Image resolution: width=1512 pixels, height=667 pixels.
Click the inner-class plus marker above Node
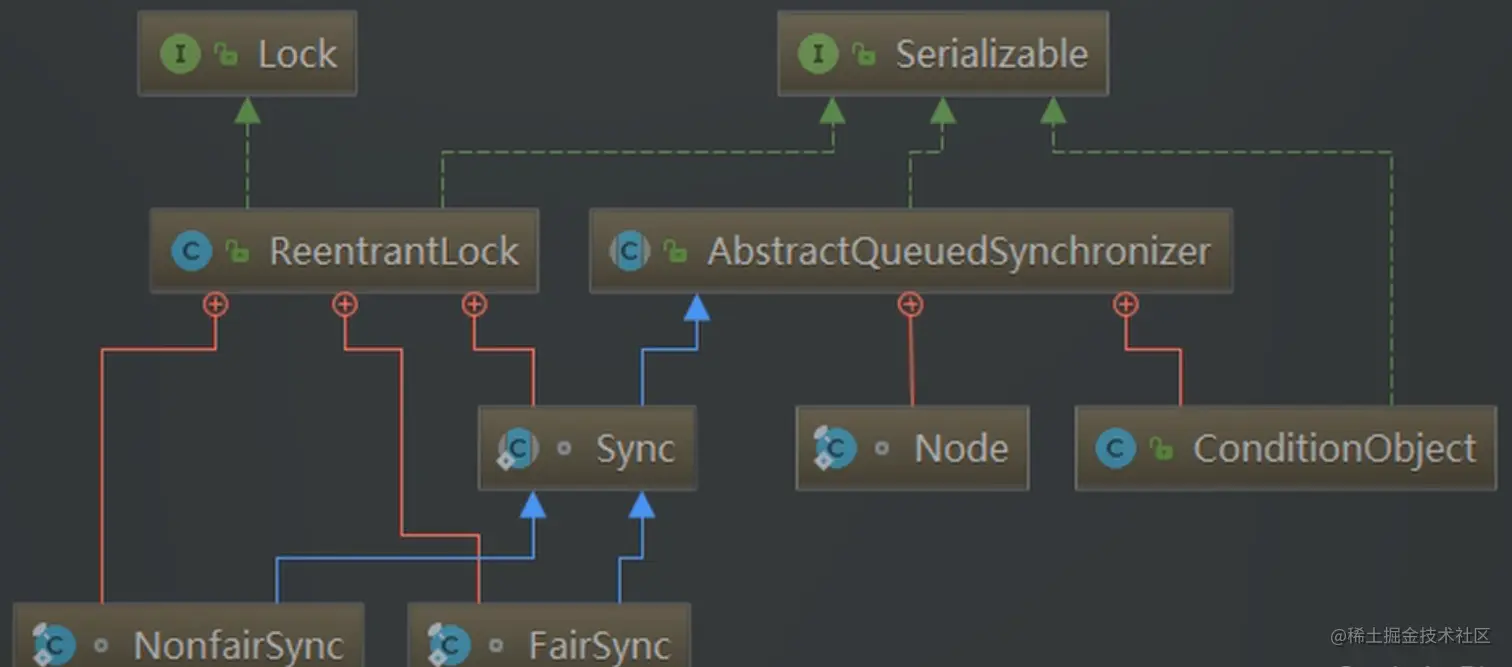[910, 304]
